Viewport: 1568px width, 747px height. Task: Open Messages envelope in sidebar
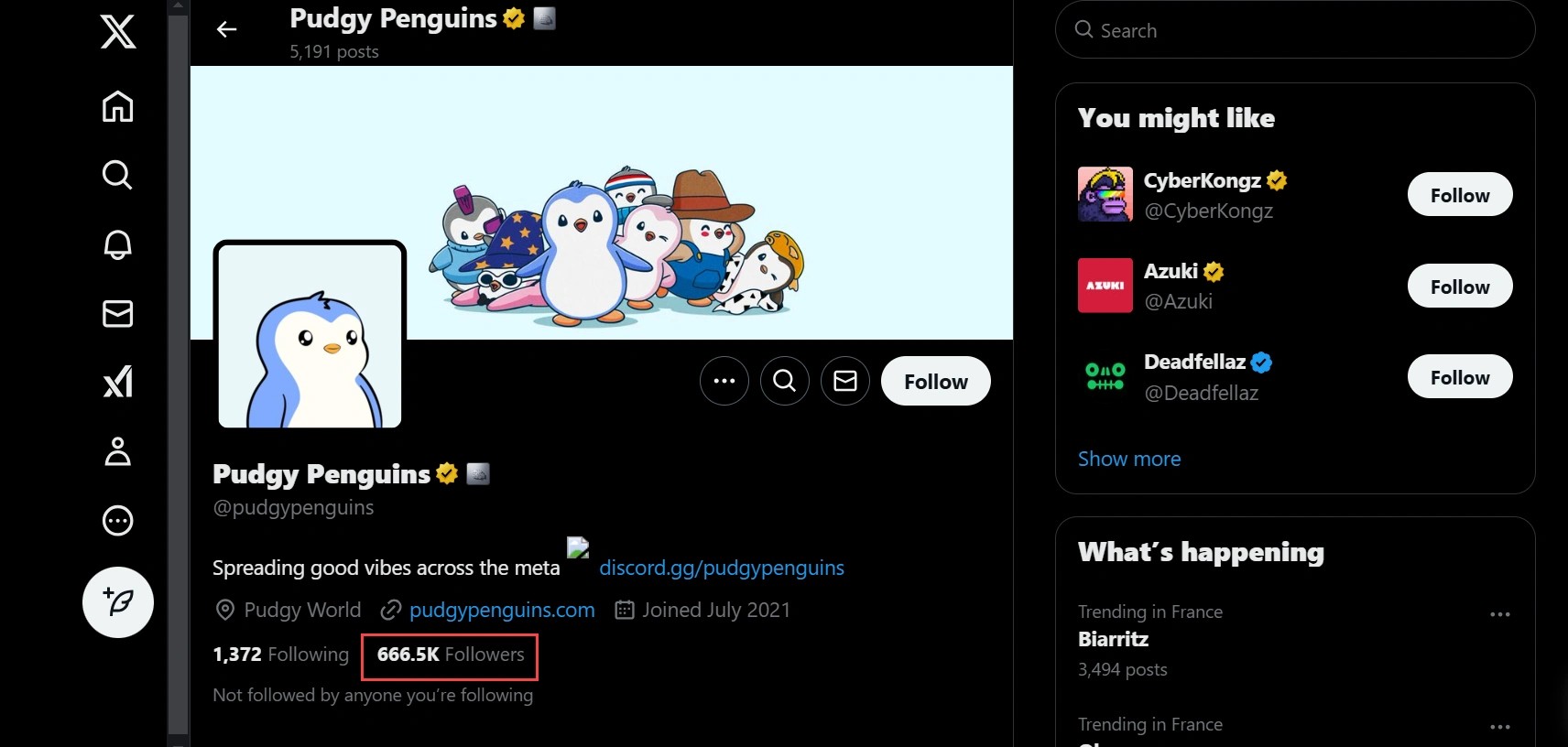pyautogui.click(x=117, y=314)
